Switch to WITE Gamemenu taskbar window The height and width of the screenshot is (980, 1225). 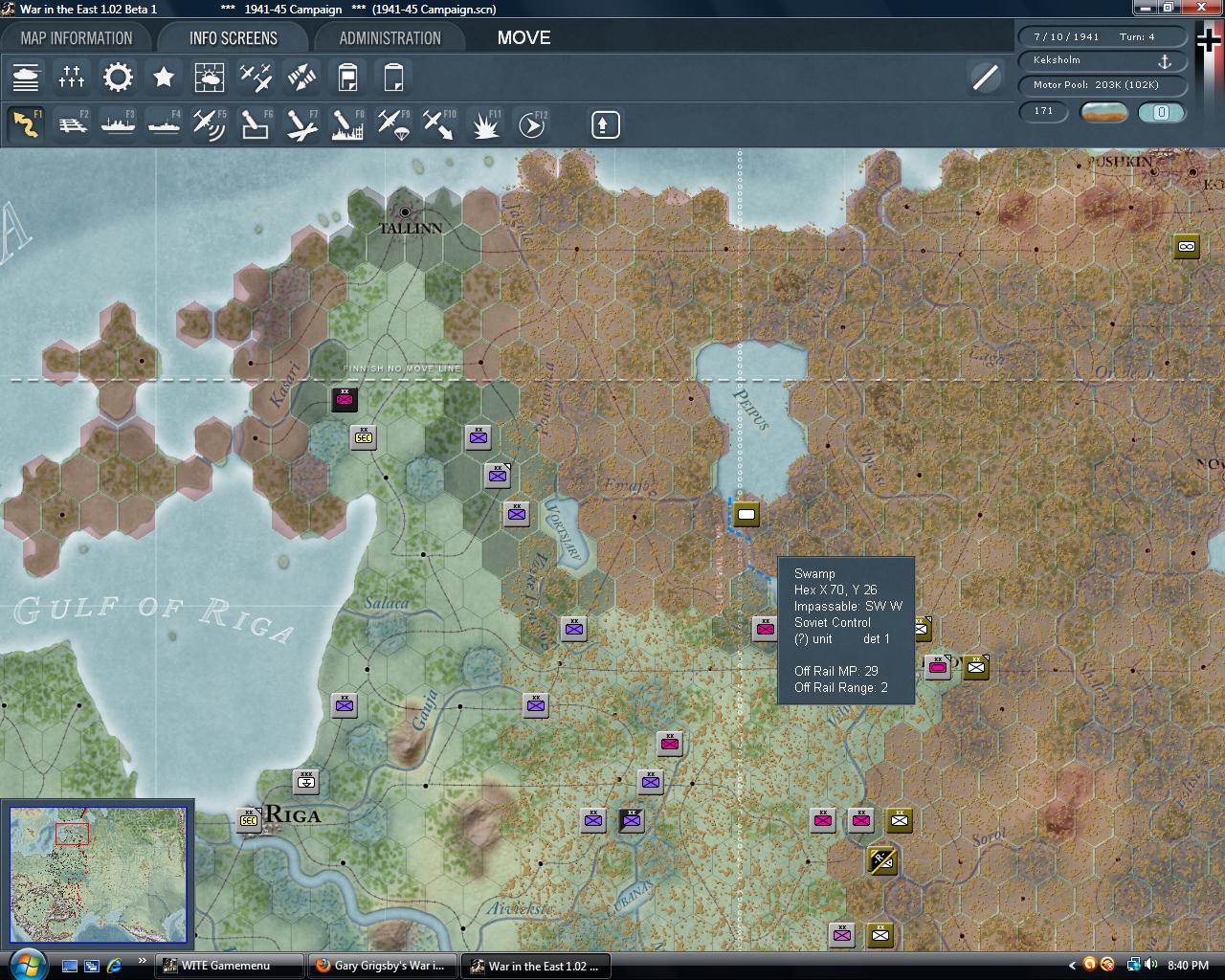pyautogui.click(x=230, y=966)
